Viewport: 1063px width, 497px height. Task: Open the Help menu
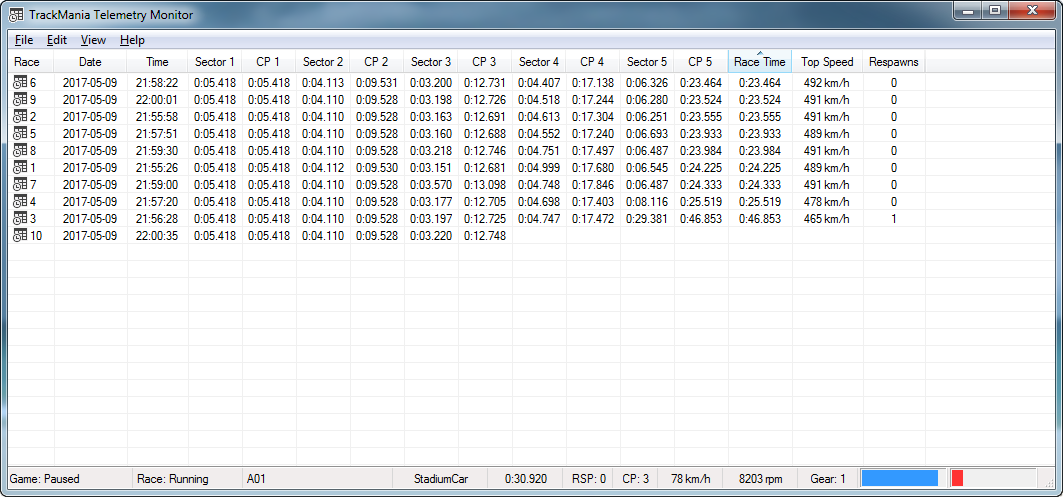[x=132, y=40]
